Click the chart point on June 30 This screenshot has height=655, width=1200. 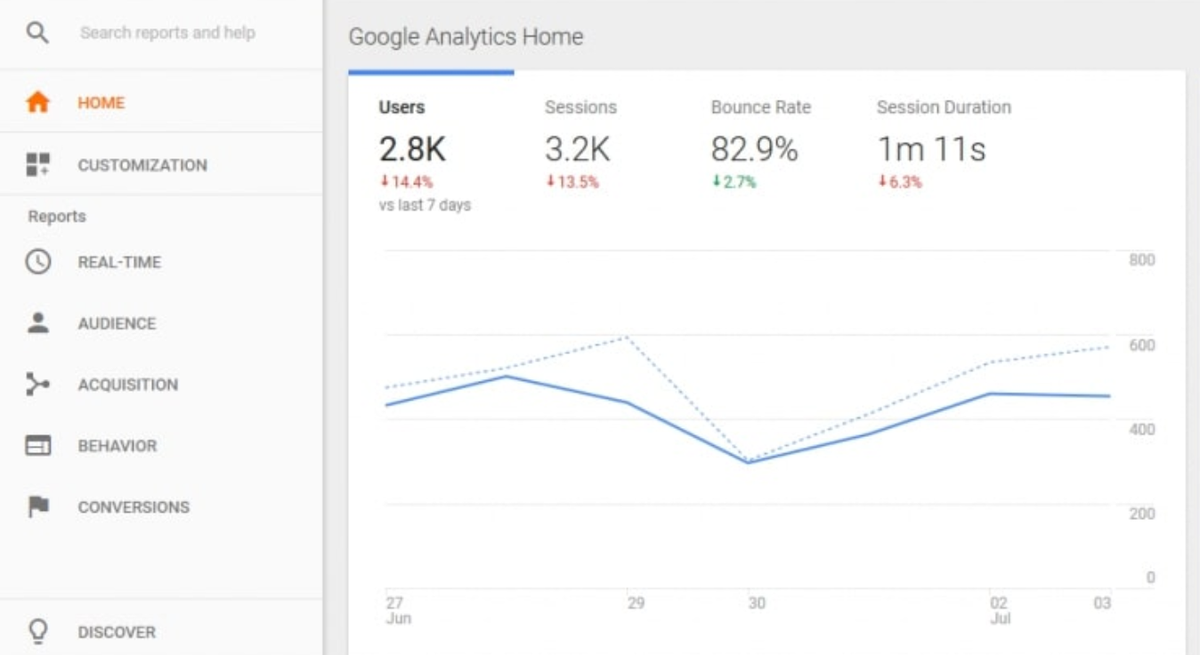[748, 462]
